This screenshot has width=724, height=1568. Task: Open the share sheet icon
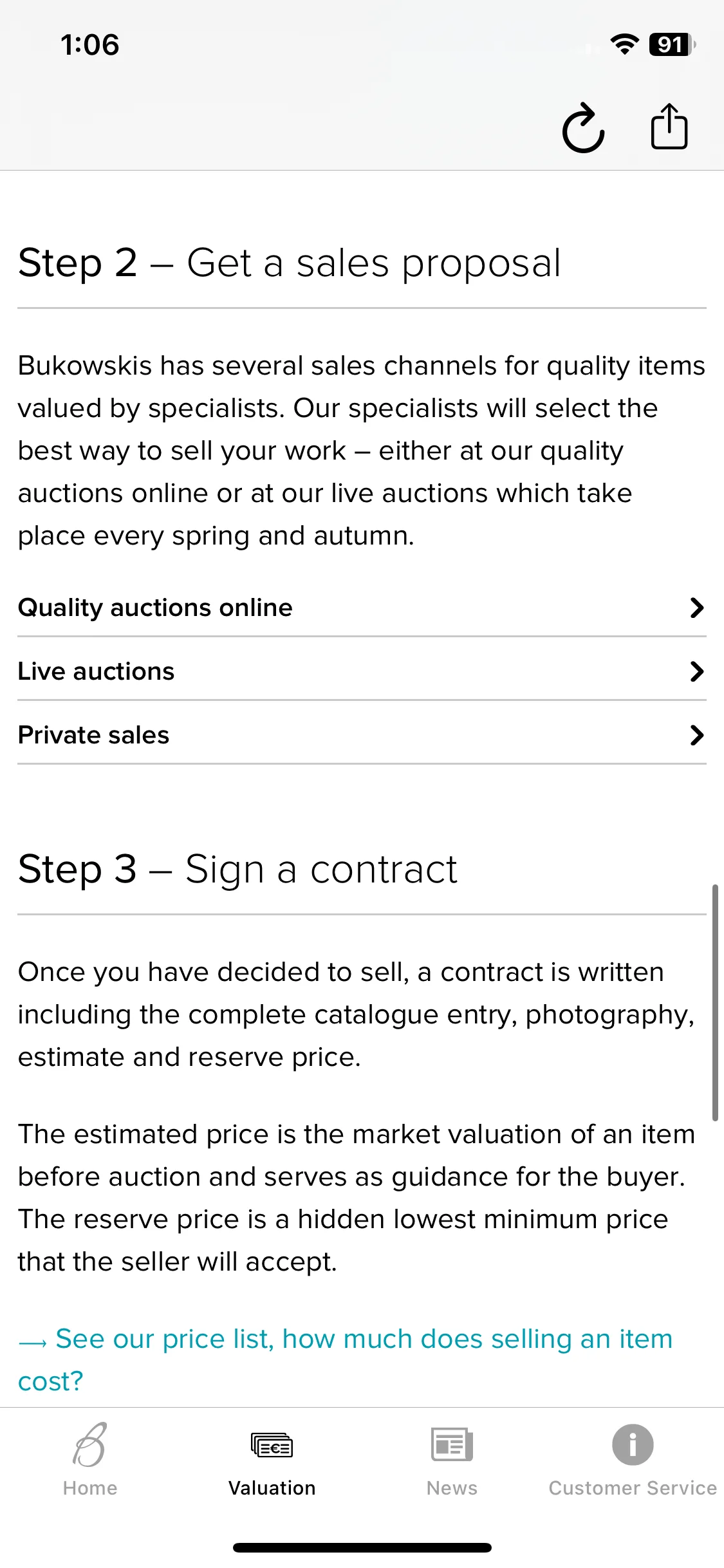click(669, 126)
